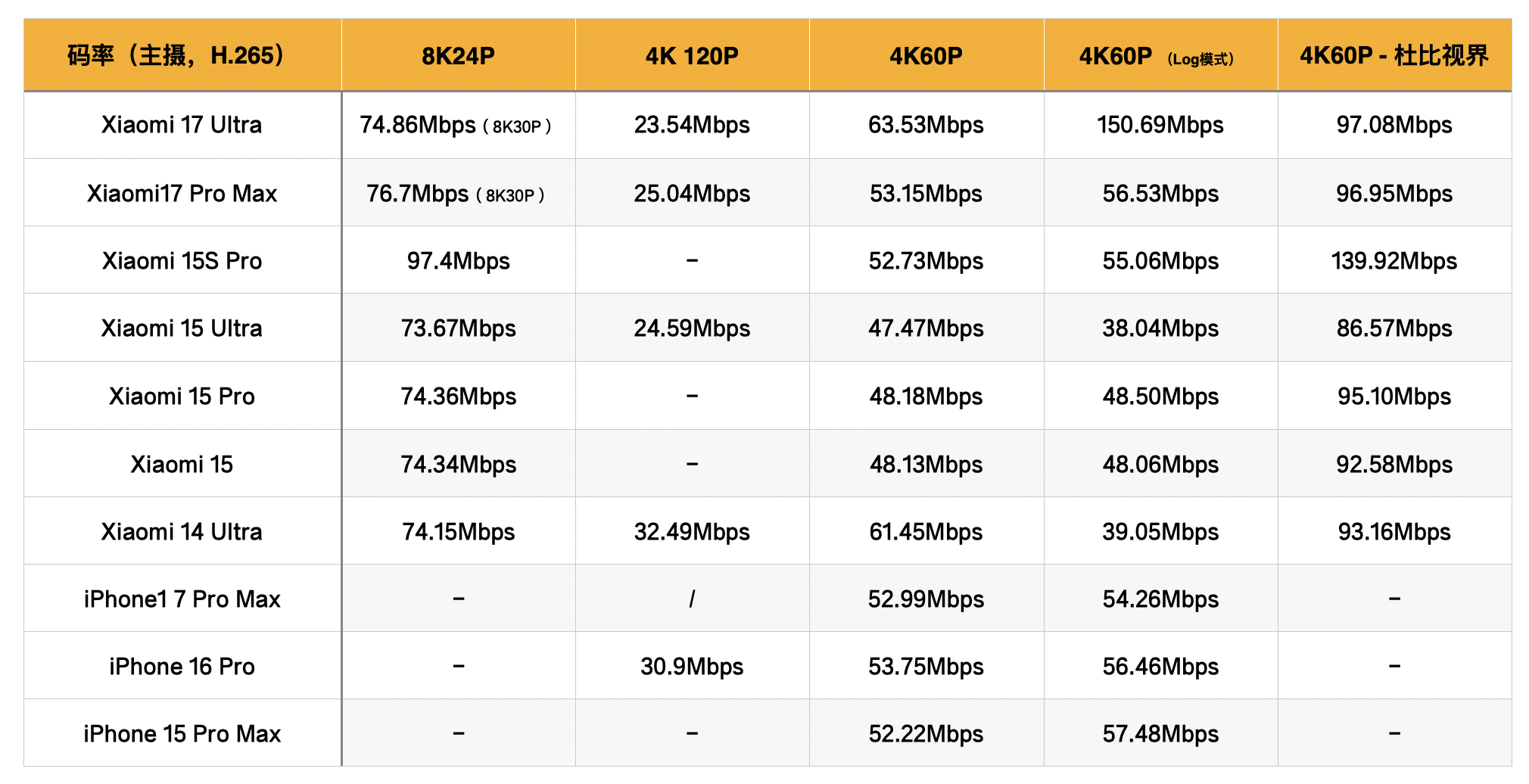Select the 30.9Mbps cell
1529x784 pixels.
pyautogui.click(x=692, y=666)
